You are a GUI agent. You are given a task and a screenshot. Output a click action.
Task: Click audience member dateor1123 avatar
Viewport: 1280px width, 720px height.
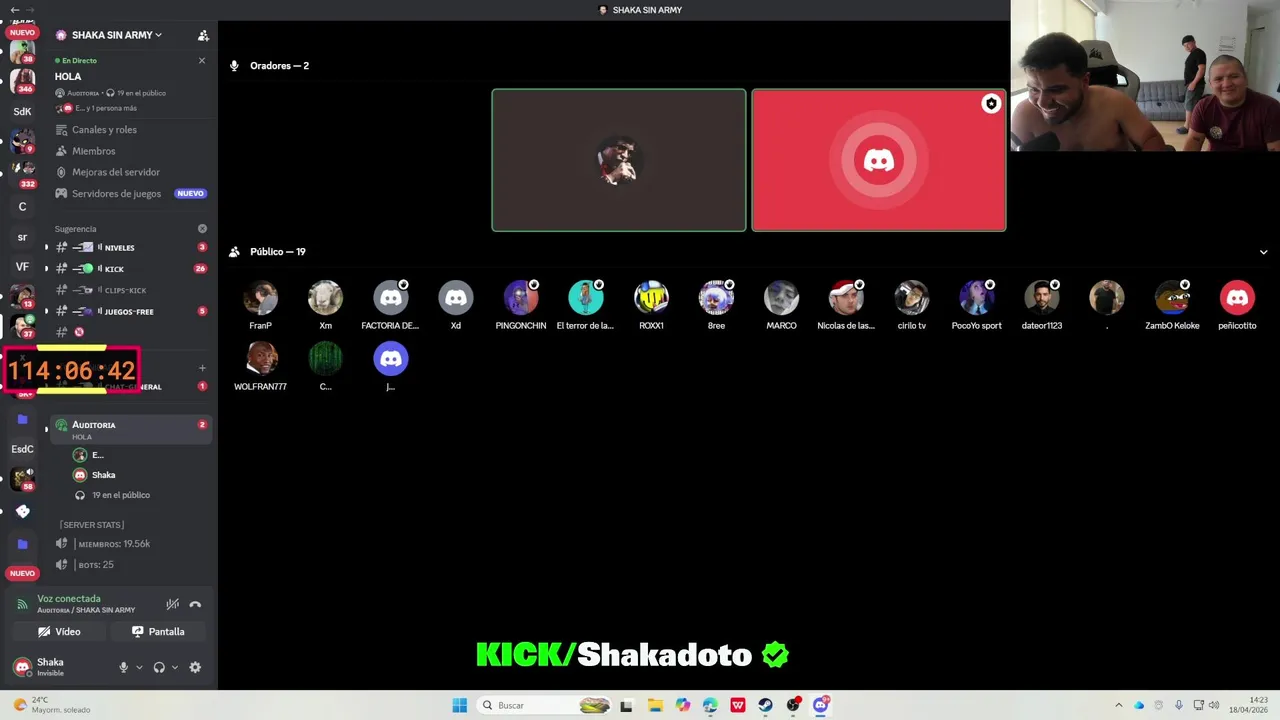tap(1042, 298)
